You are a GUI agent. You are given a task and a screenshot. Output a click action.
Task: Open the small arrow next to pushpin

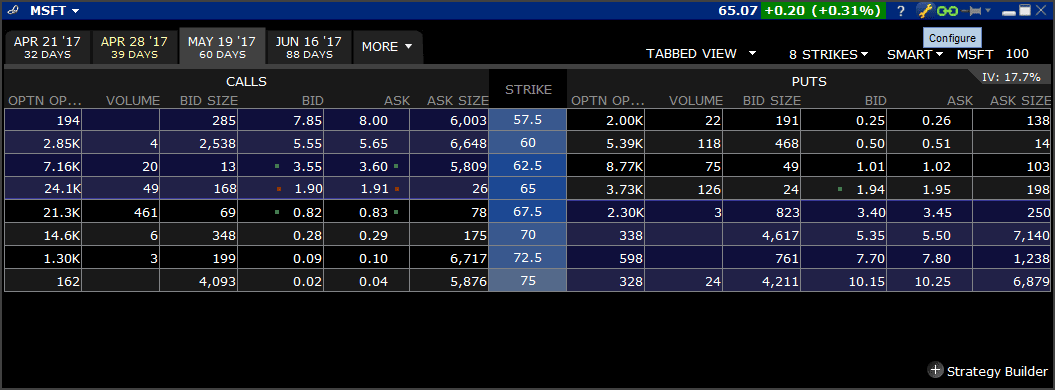pyautogui.click(x=988, y=11)
